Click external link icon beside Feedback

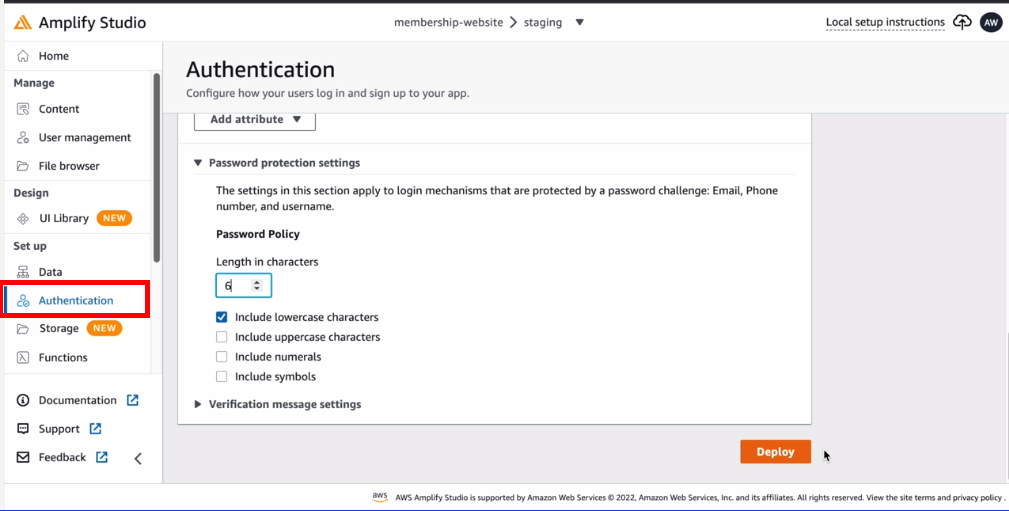[102, 457]
